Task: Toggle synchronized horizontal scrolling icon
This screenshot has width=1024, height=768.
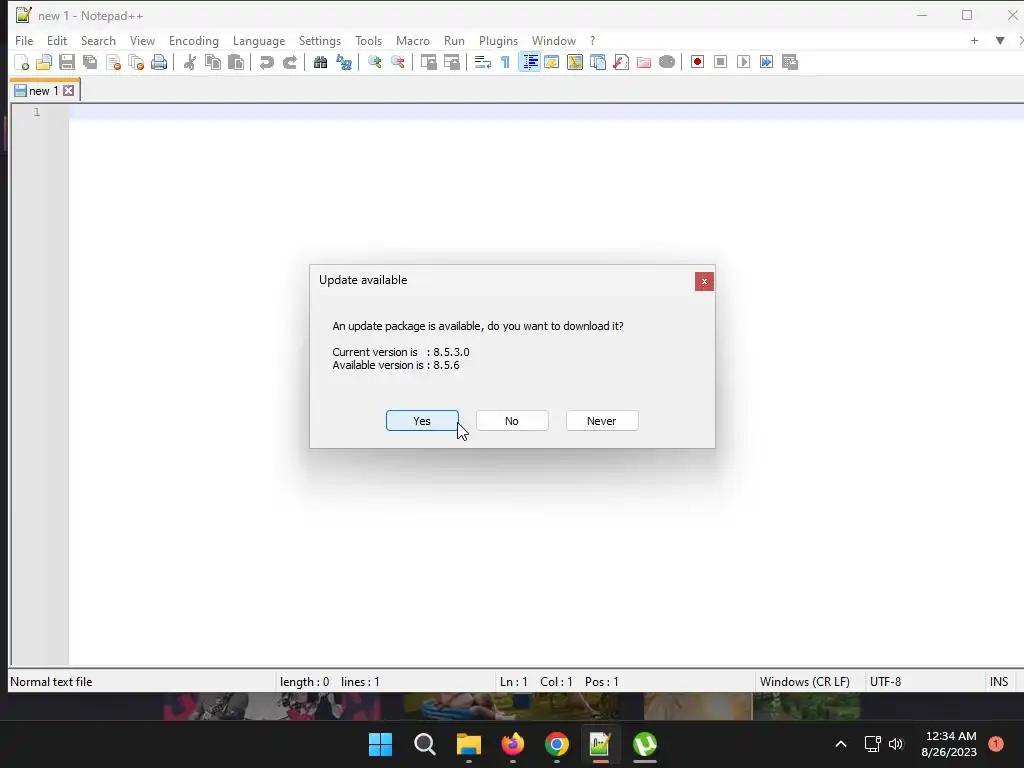Action: (451, 62)
